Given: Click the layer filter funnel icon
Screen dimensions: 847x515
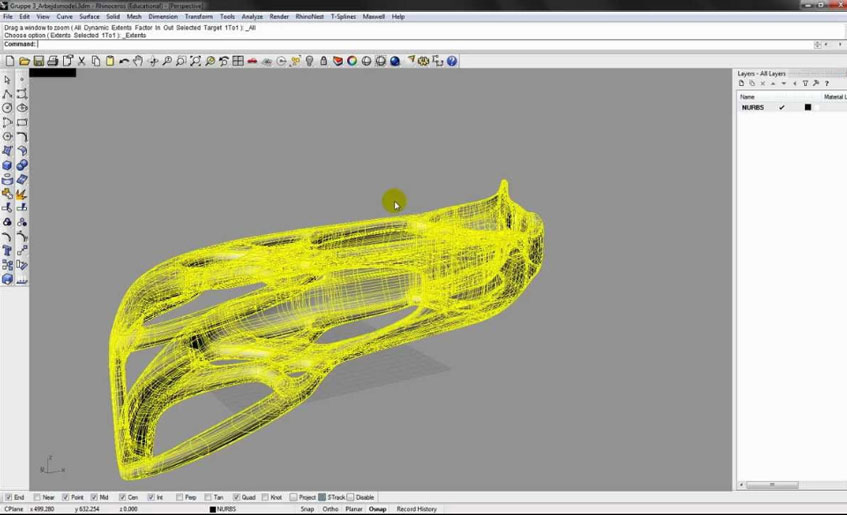Looking at the screenshot, I should 805,84.
